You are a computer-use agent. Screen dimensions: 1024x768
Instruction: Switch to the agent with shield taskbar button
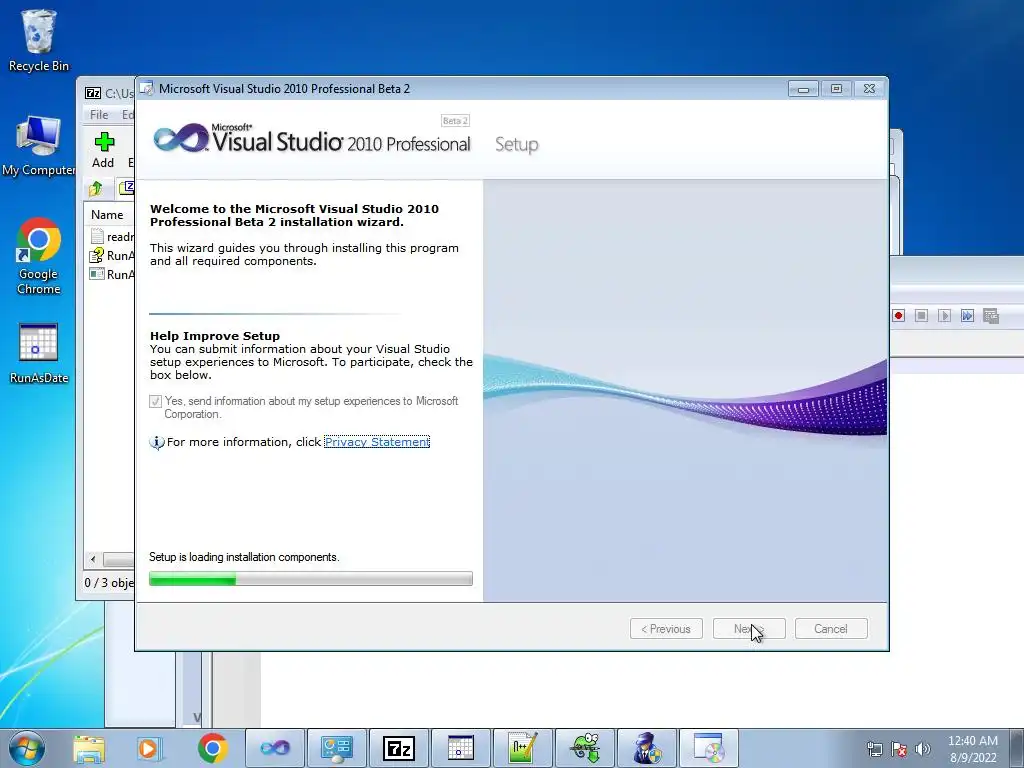click(647, 748)
